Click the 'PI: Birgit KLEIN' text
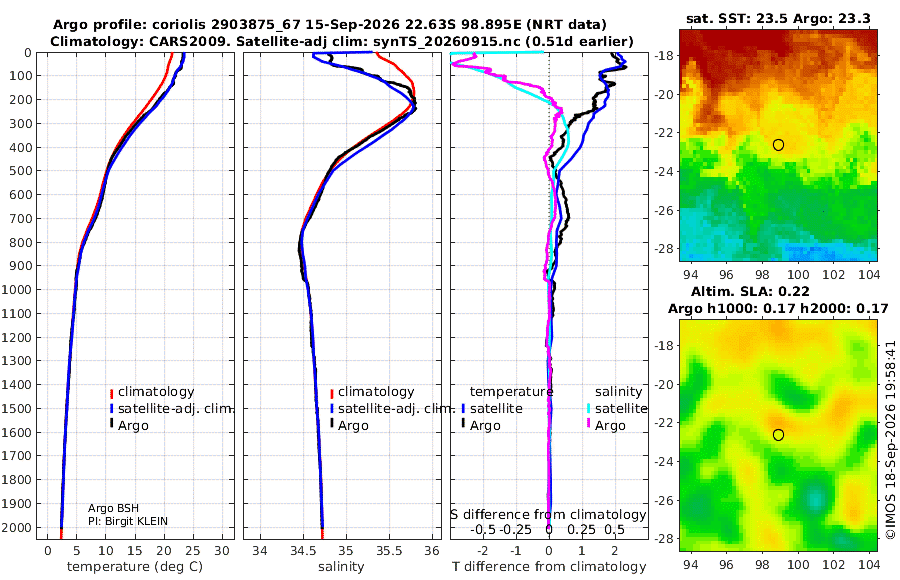 point(128,521)
